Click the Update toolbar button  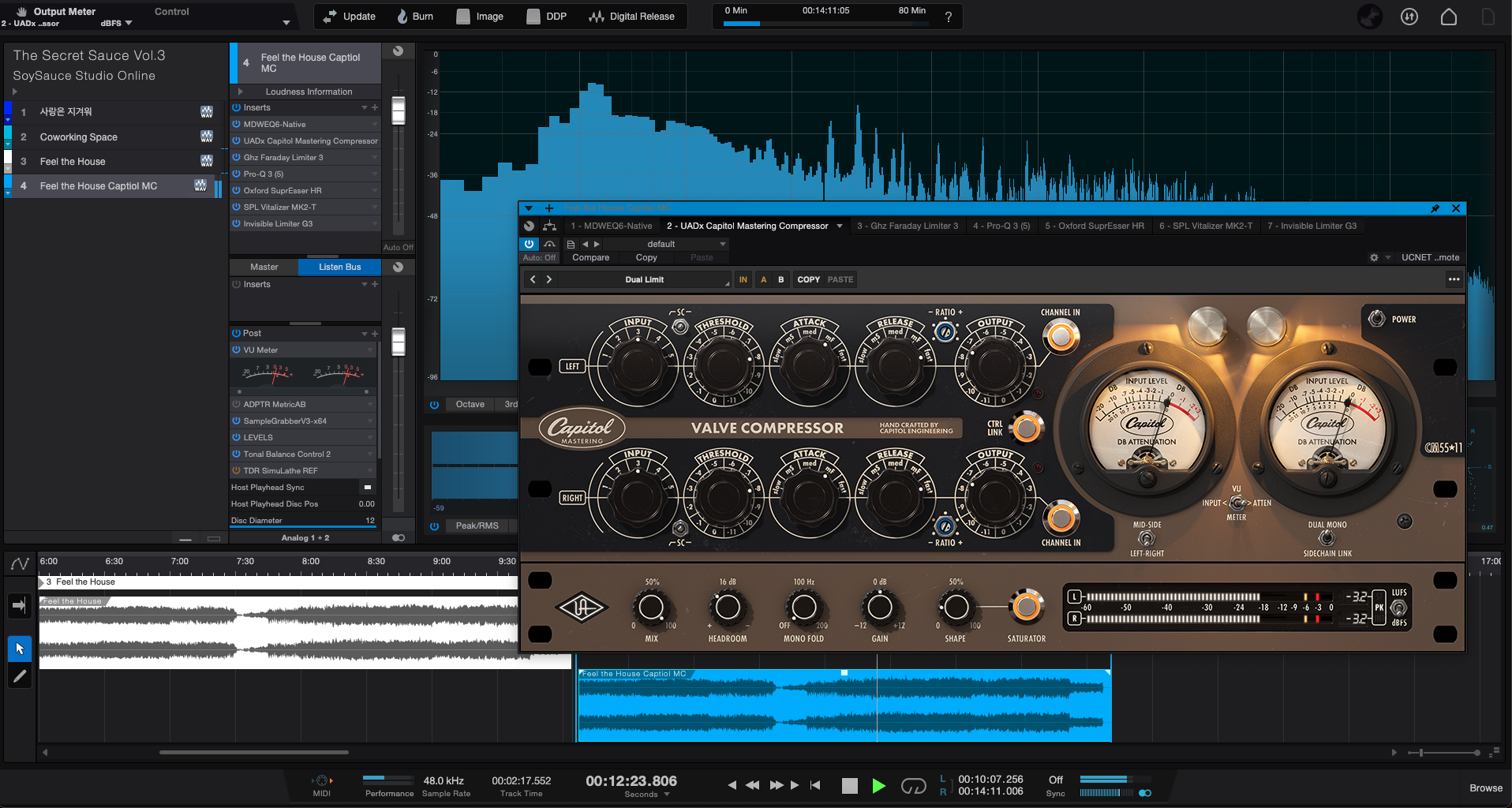pyautogui.click(x=349, y=16)
